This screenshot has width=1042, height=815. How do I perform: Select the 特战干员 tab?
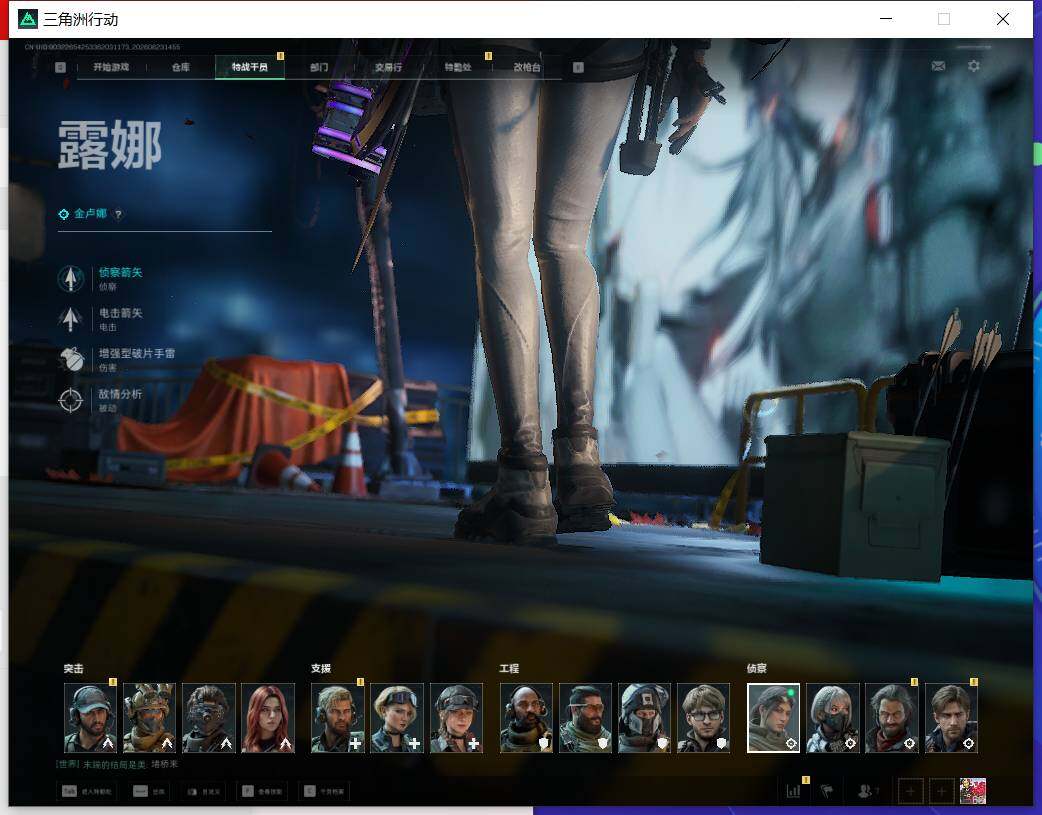249,67
